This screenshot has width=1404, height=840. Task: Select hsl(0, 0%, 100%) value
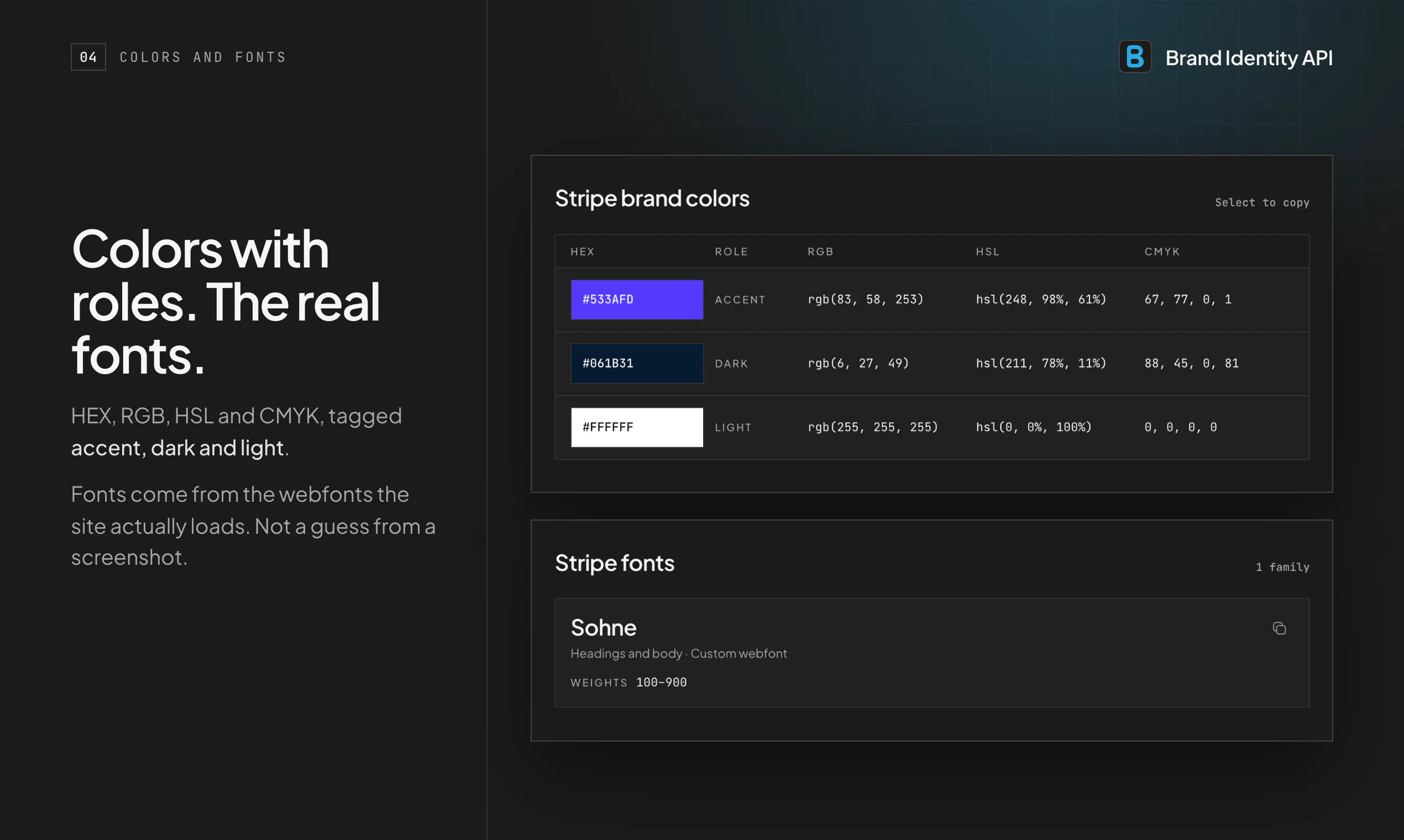1033,427
